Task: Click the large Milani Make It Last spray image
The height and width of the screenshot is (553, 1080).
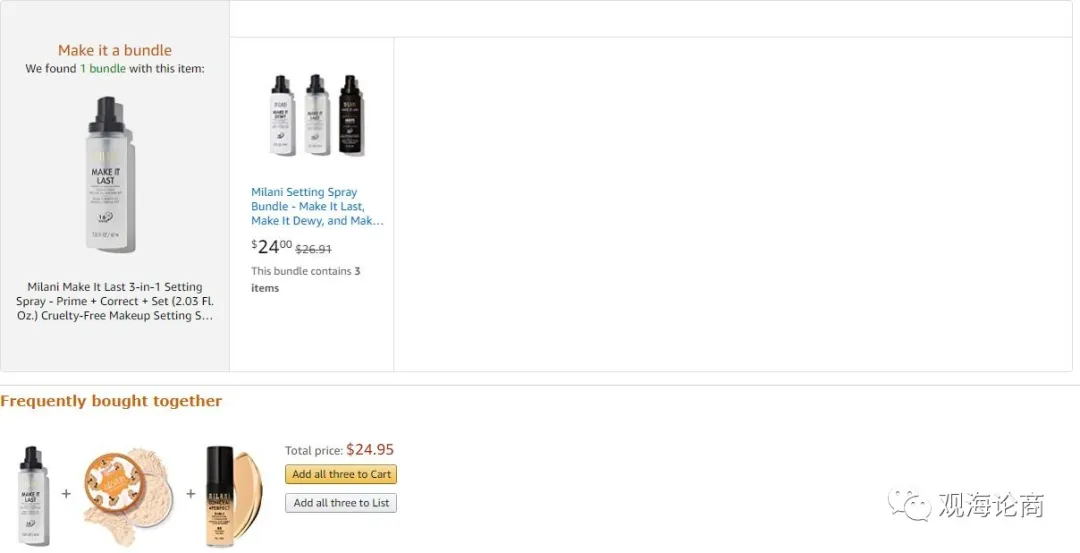Action: coord(112,176)
